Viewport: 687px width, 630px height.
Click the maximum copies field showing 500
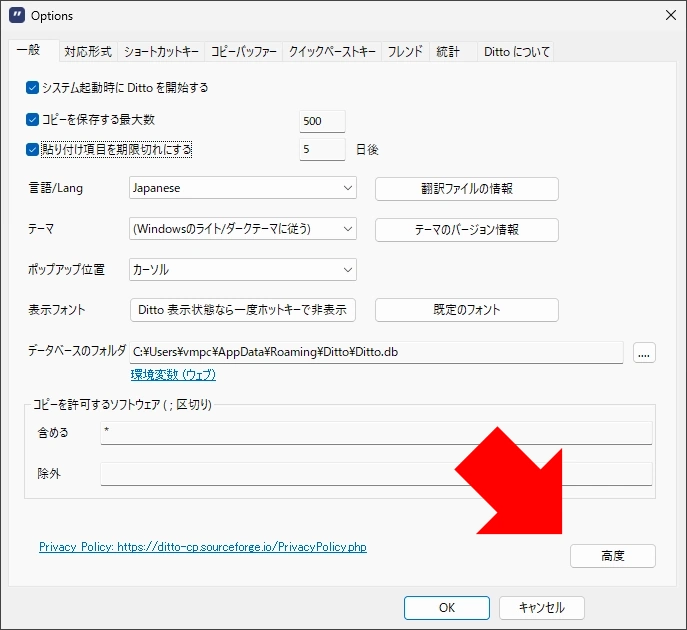tap(322, 121)
